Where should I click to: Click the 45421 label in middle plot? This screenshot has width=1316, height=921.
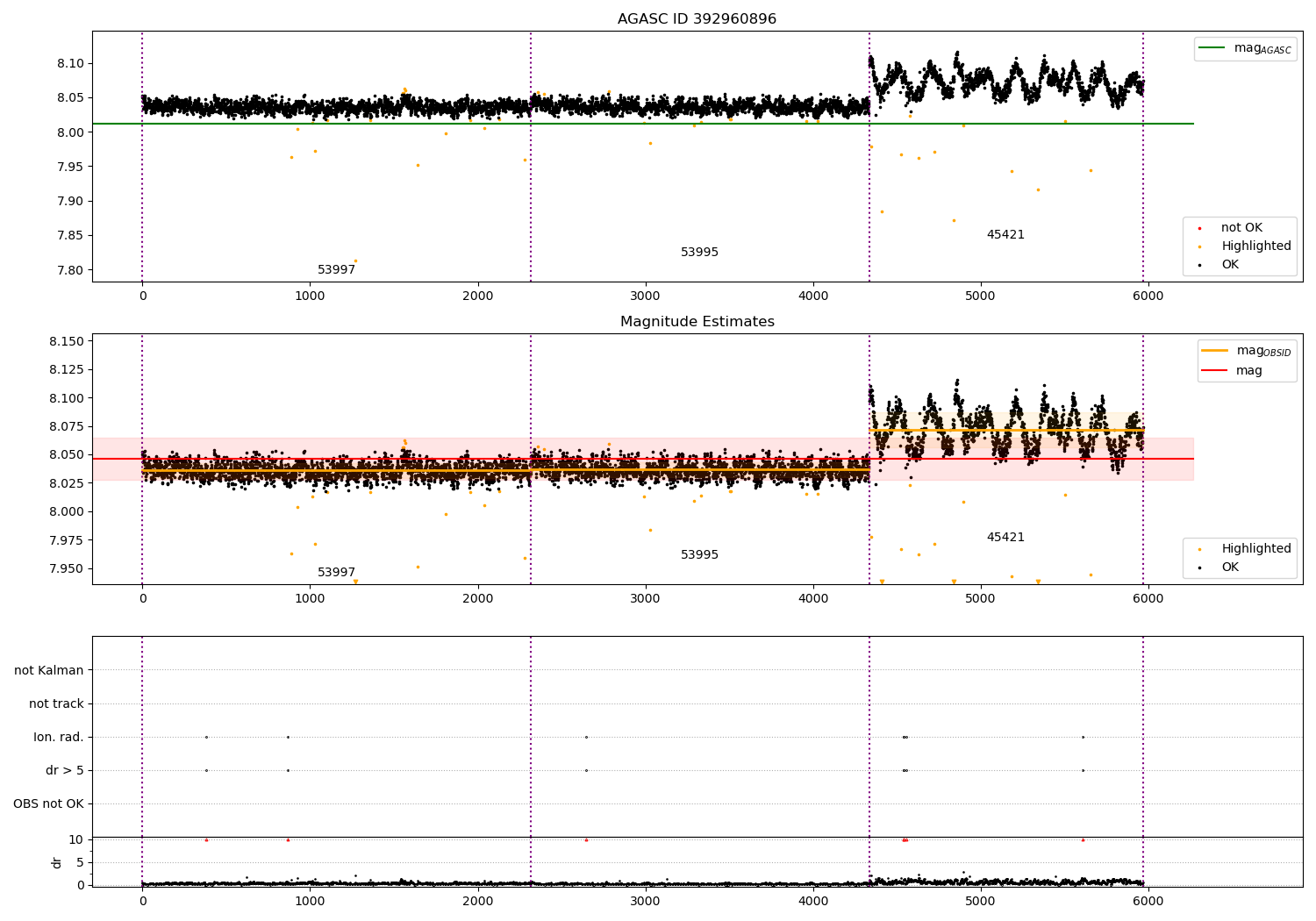coord(1005,538)
